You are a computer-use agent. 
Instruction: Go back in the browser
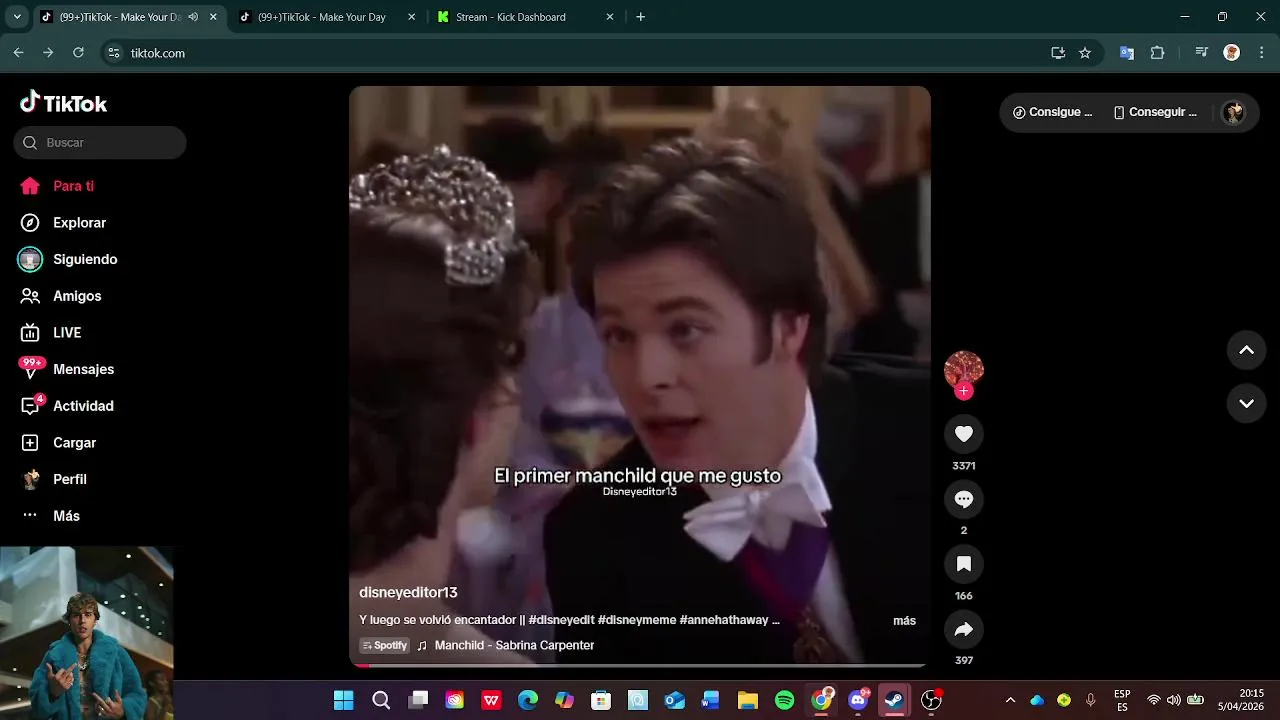(x=18, y=53)
